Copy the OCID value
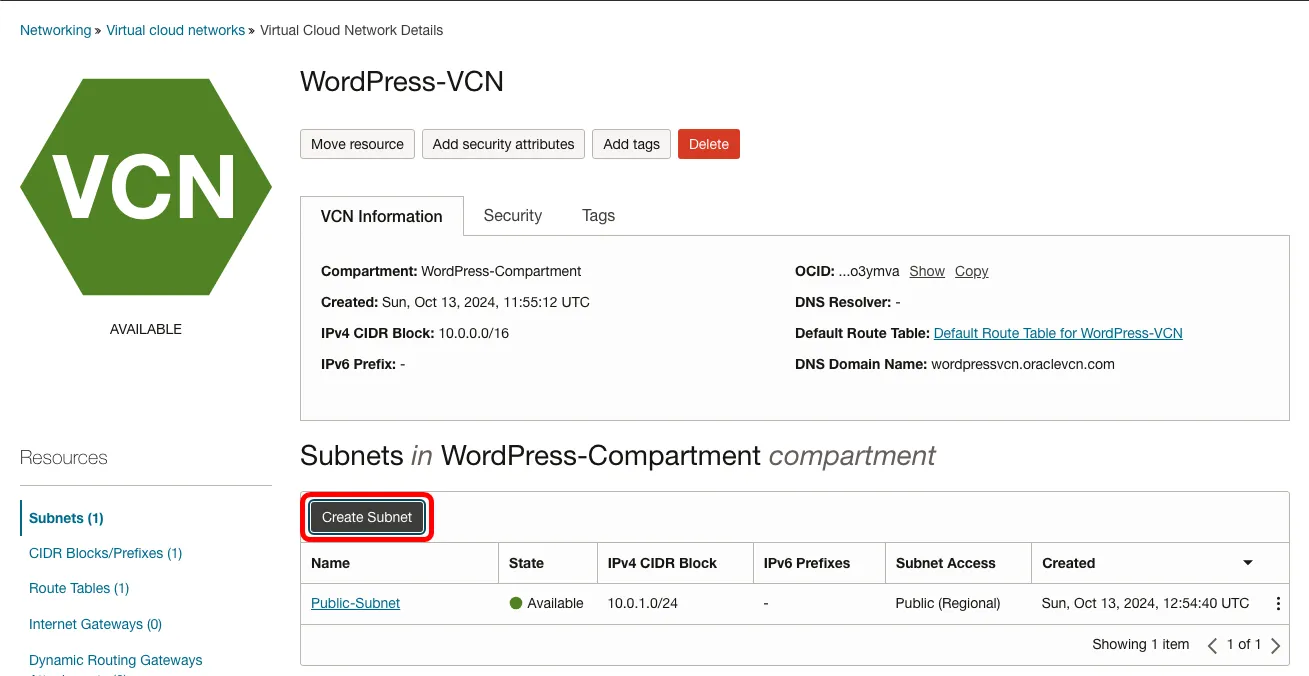 (x=971, y=271)
